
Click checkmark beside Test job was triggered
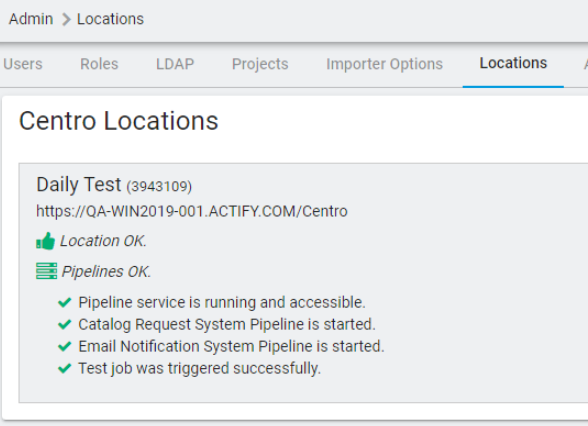point(64,369)
